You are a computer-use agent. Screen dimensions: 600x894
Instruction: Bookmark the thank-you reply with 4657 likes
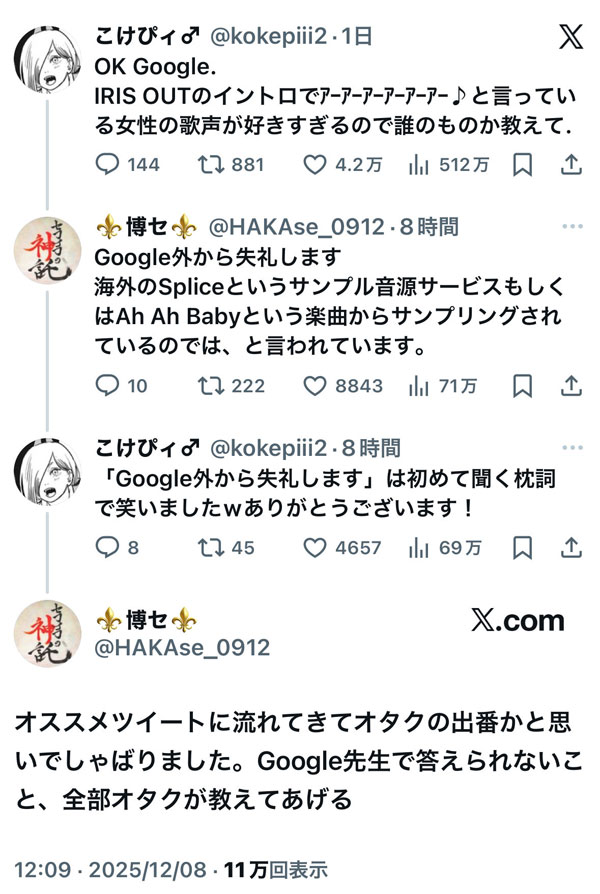521,547
